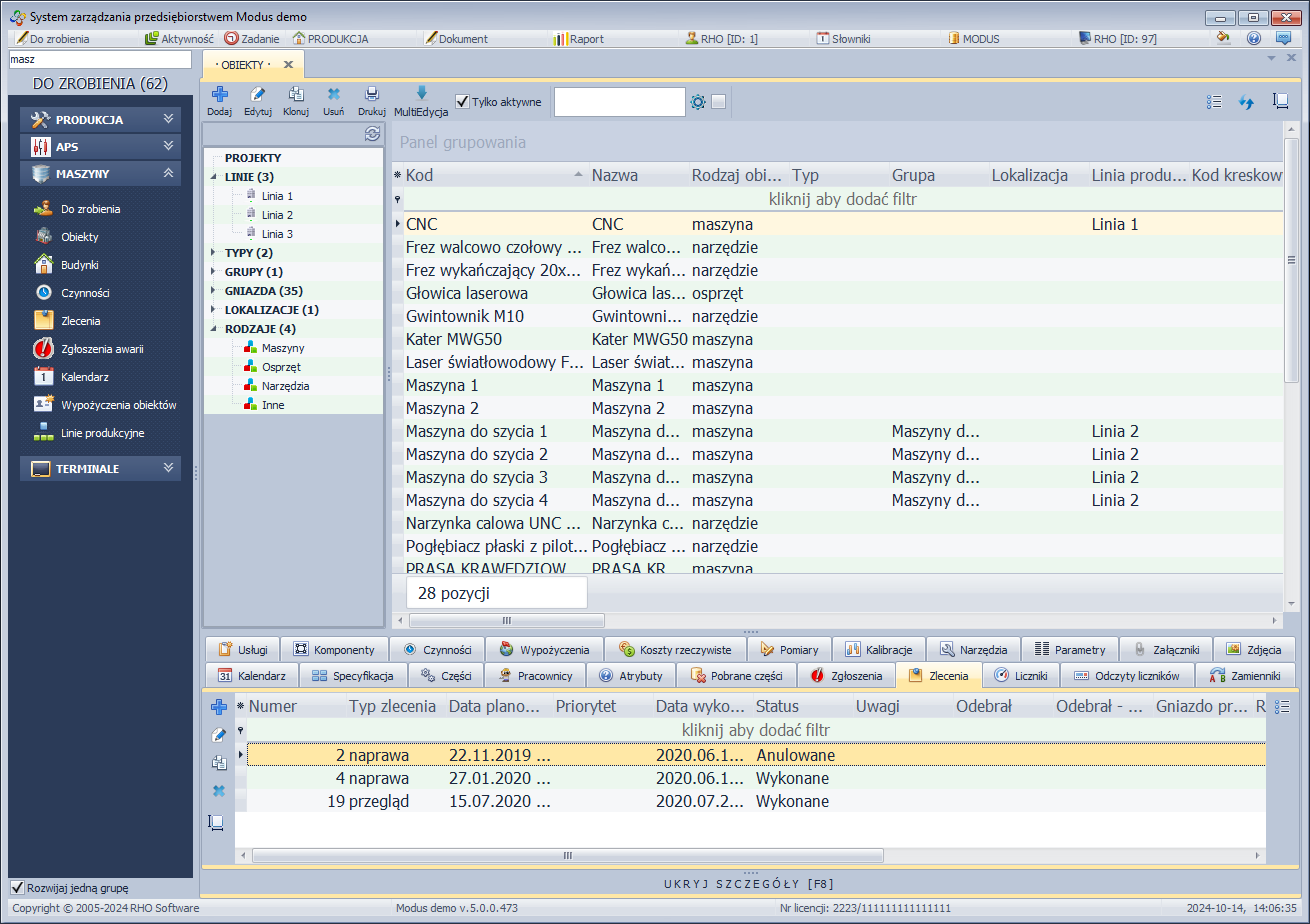Click the Dodaj (add) icon in toolbar
This screenshot has width=1310, height=924.
pos(219,95)
